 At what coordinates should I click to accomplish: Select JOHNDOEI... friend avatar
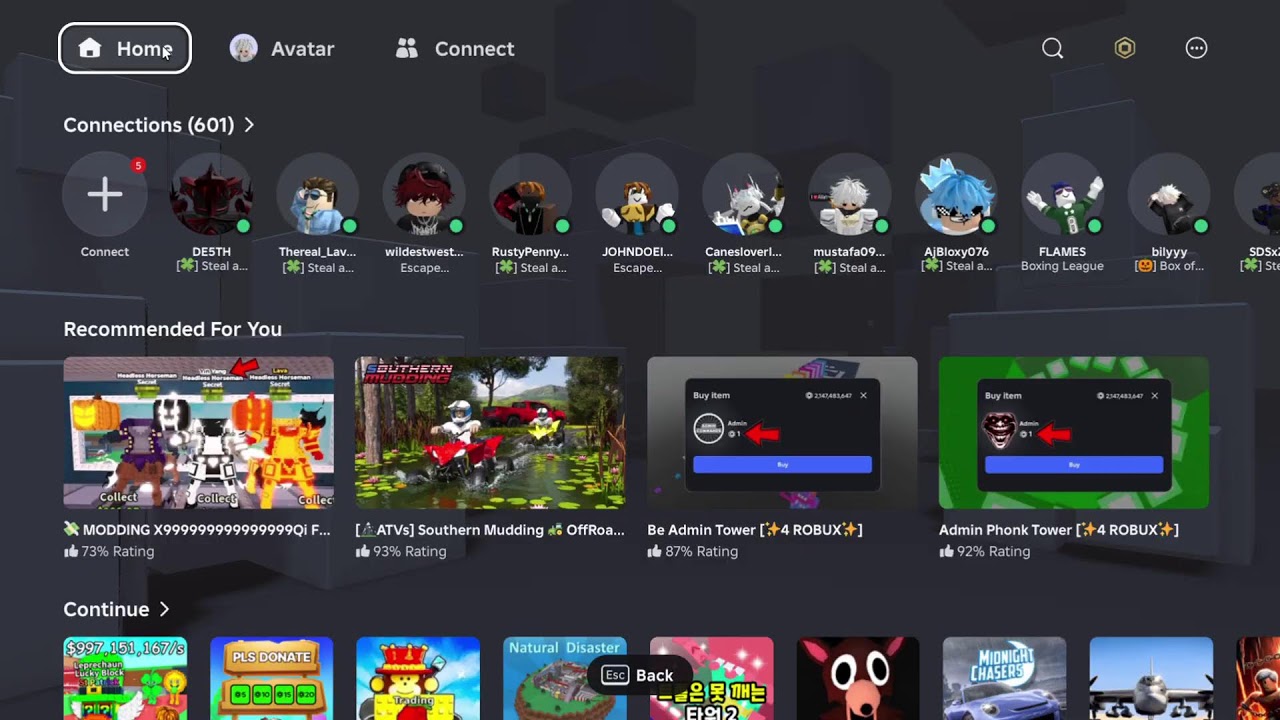[637, 194]
